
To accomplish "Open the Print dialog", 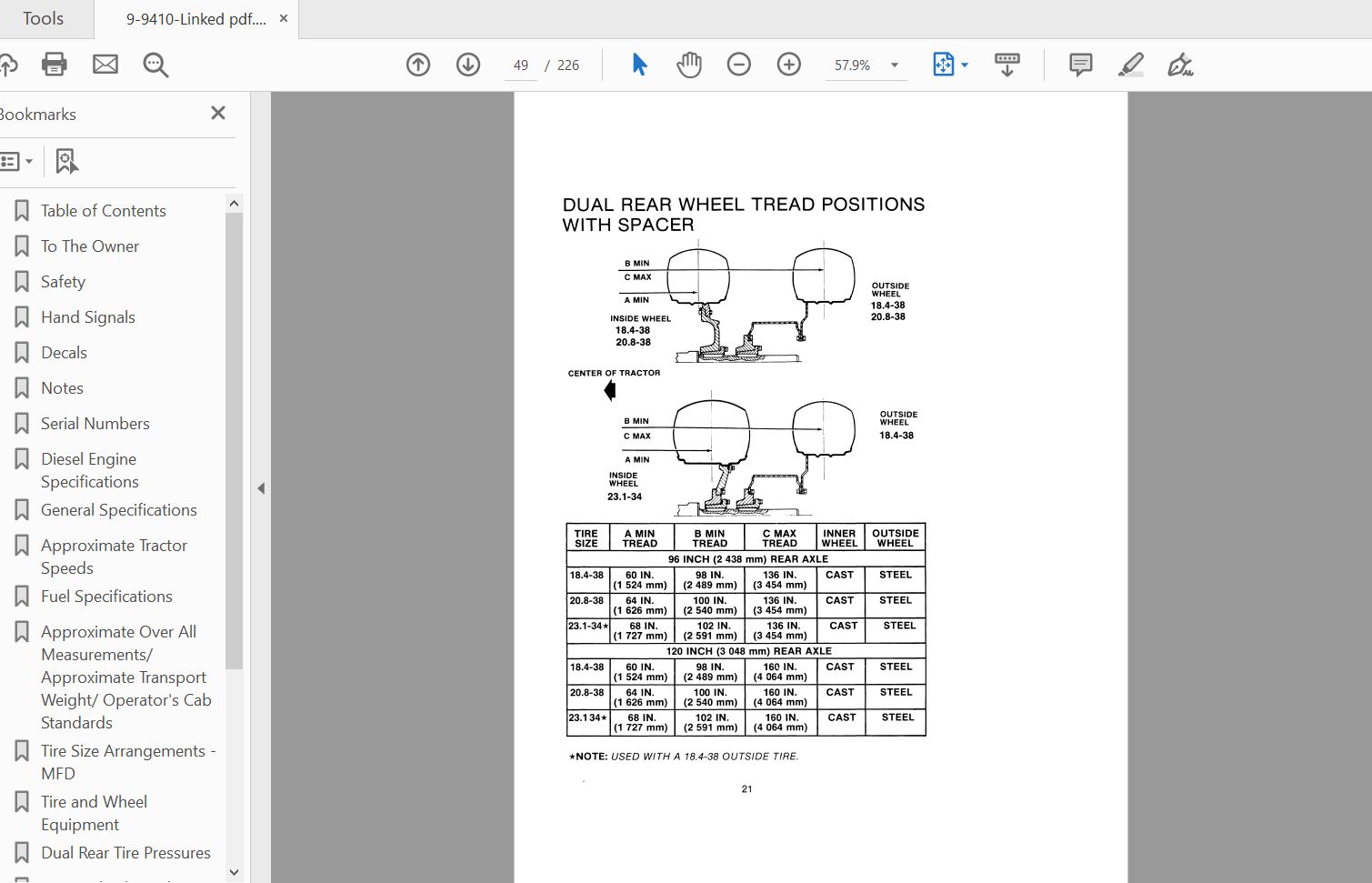I will tap(54, 65).
